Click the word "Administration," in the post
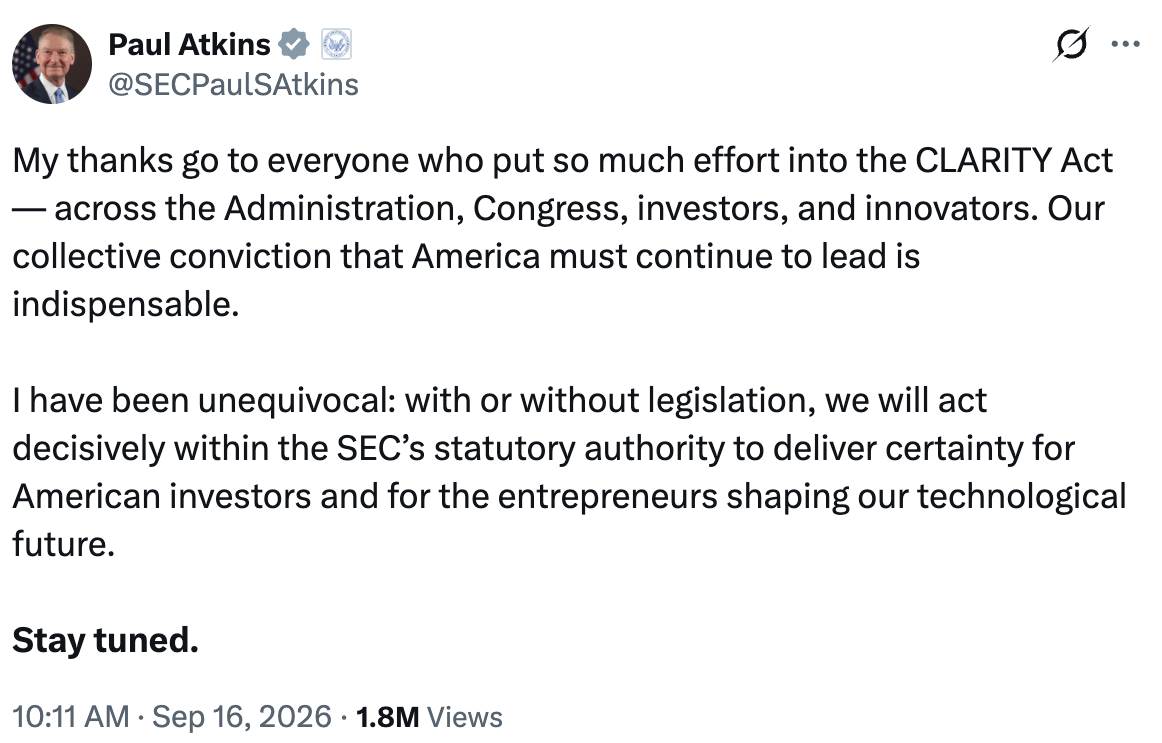 click(344, 209)
